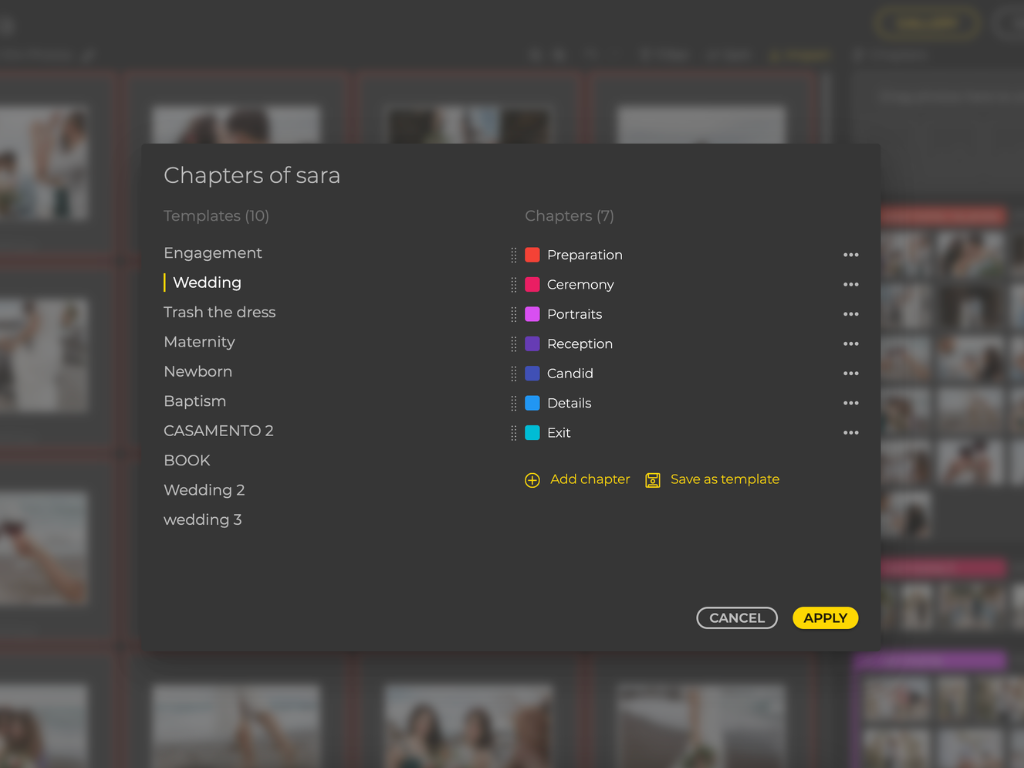This screenshot has width=1024, height=768.
Task: Click drag handle of Exit chapter
Action: pyautogui.click(x=513, y=432)
